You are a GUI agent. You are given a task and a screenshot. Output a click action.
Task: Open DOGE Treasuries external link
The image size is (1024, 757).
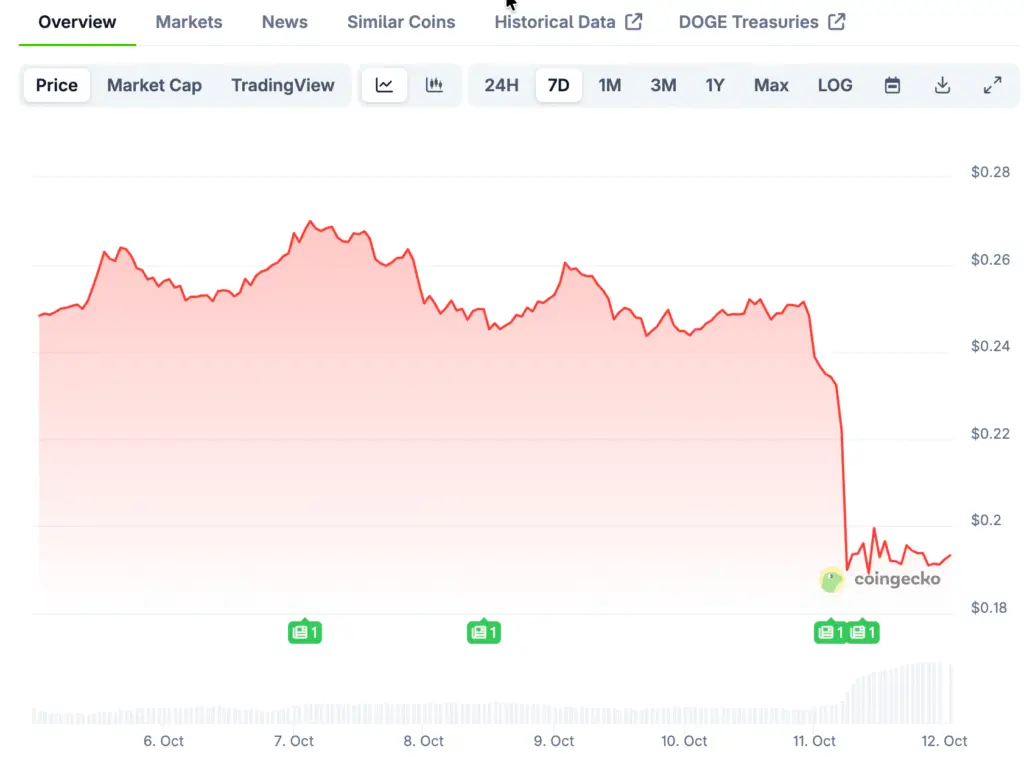tap(762, 22)
